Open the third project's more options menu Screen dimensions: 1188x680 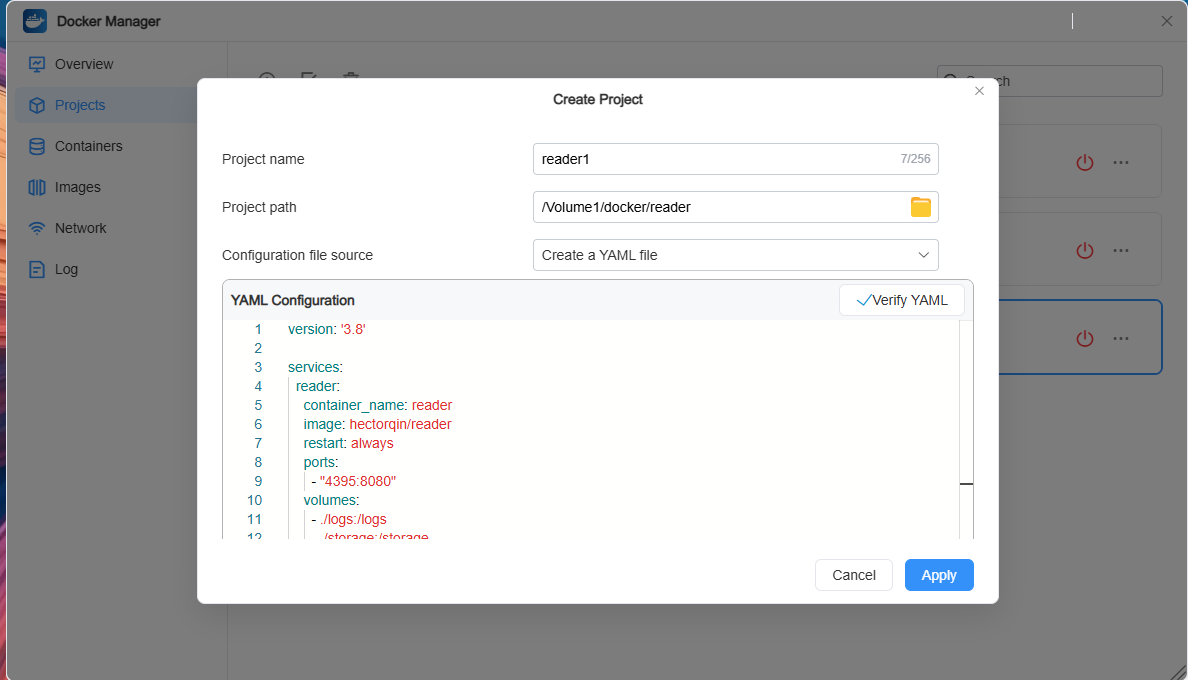pyautogui.click(x=1121, y=338)
